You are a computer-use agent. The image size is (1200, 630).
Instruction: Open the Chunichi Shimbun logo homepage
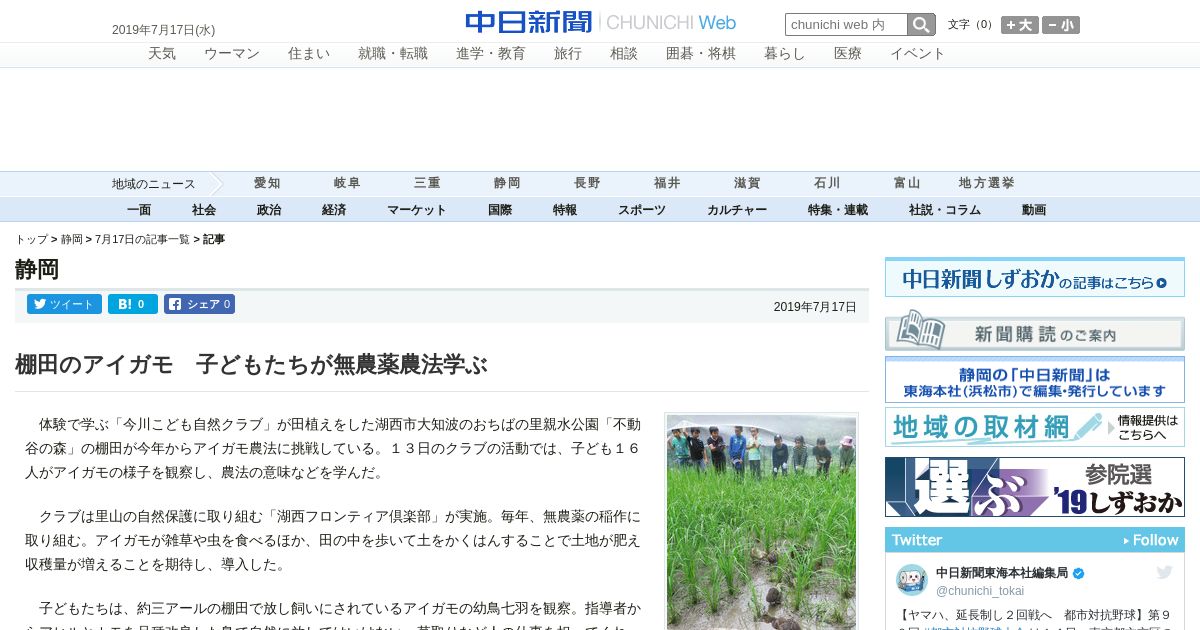[600, 22]
